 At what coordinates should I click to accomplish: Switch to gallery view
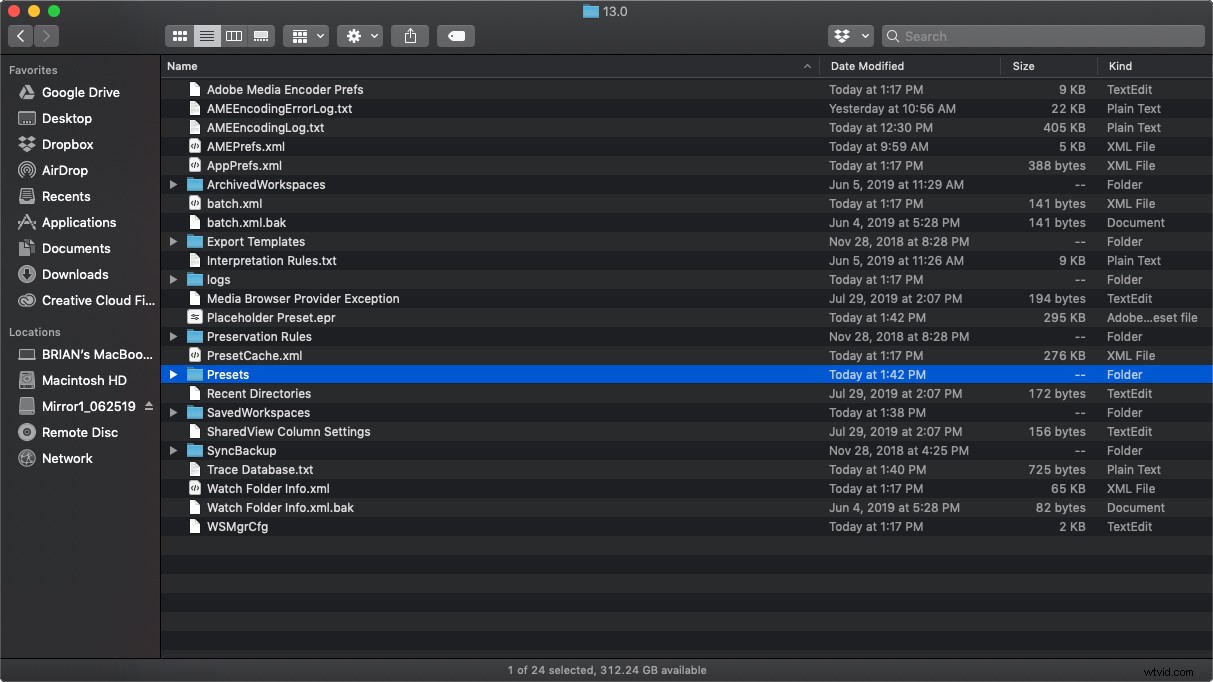(260, 35)
